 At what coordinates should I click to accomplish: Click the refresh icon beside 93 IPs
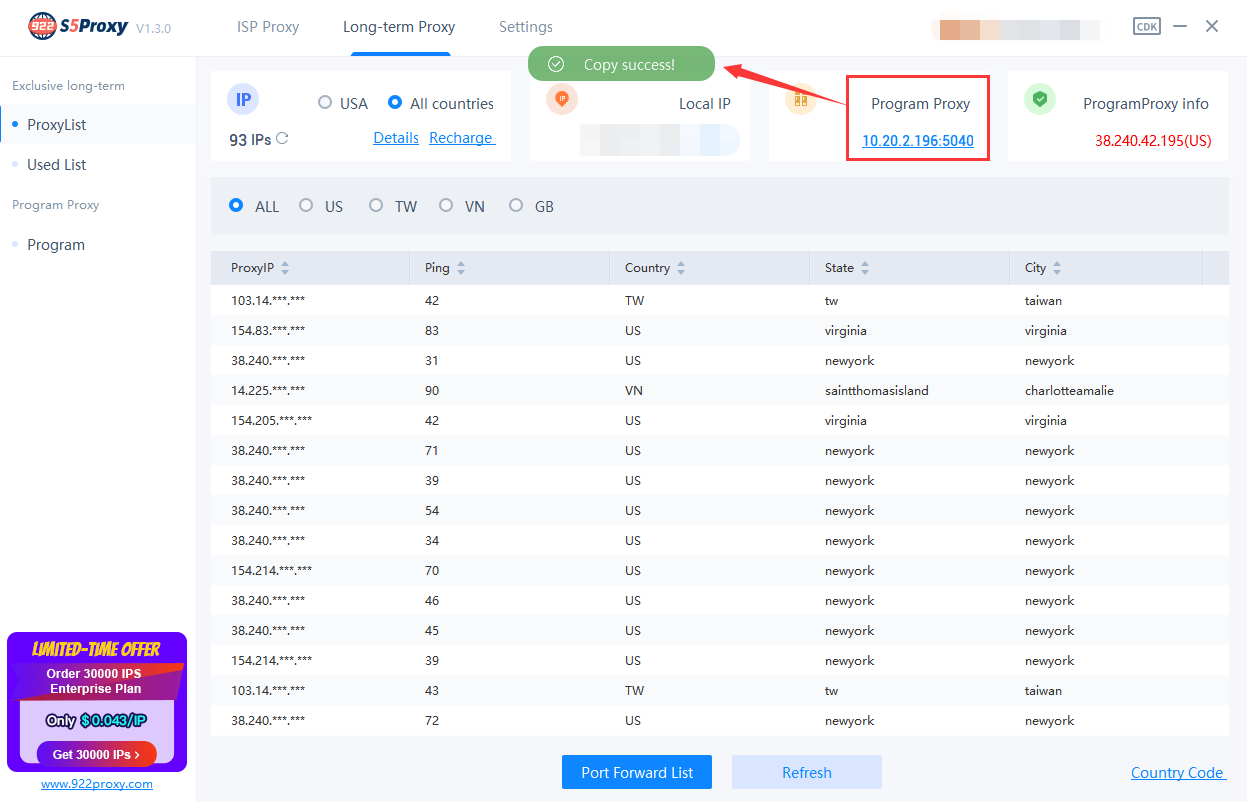pyautogui.click(x=282, y=139)
